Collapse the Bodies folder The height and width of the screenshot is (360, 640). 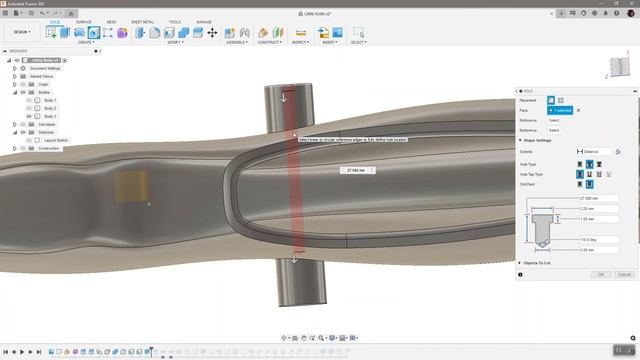[x=15, y=92]
